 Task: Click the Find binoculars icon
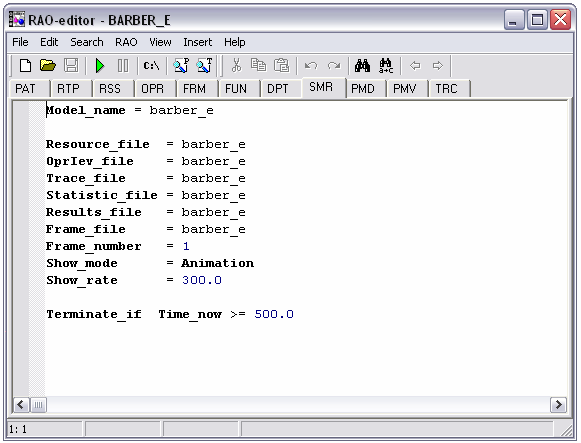pos(362,66)
